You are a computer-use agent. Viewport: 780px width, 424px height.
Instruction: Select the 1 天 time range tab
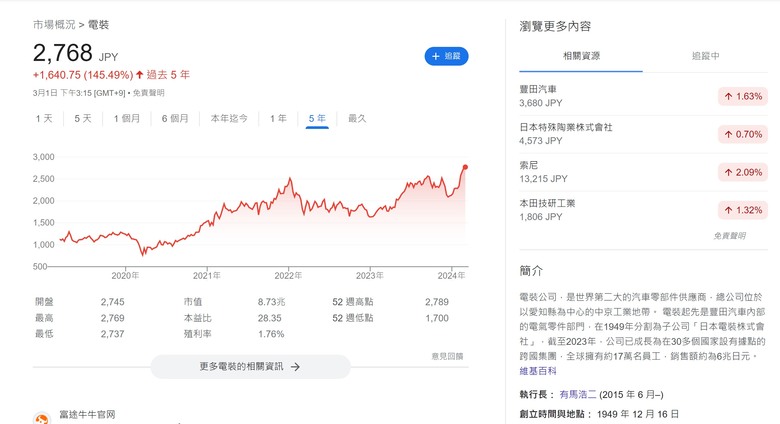tap(44, 118)
